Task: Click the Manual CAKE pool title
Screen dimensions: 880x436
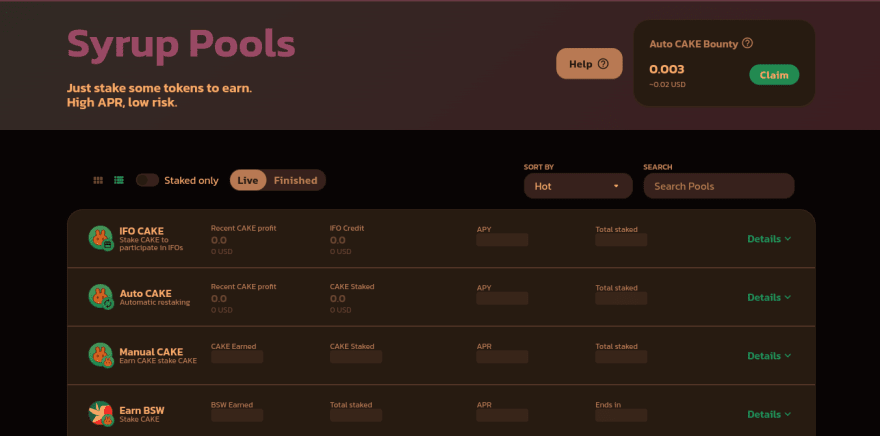Action: click(x=151, y=352)
